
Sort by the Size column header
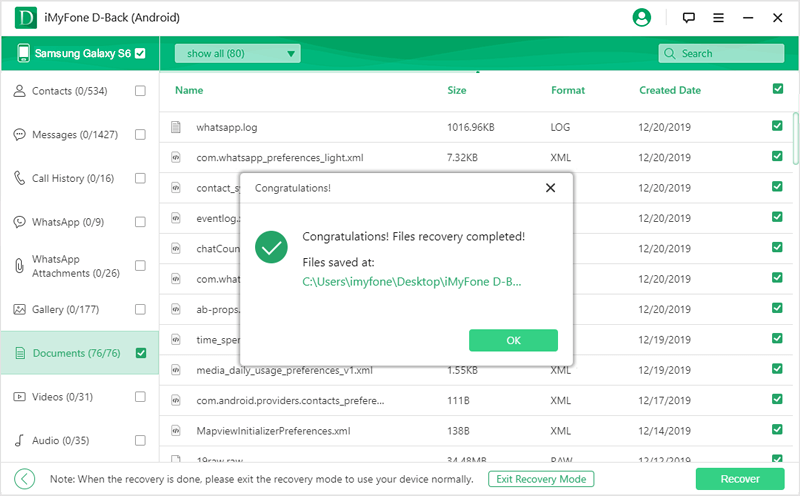click(x=457, y=90)
